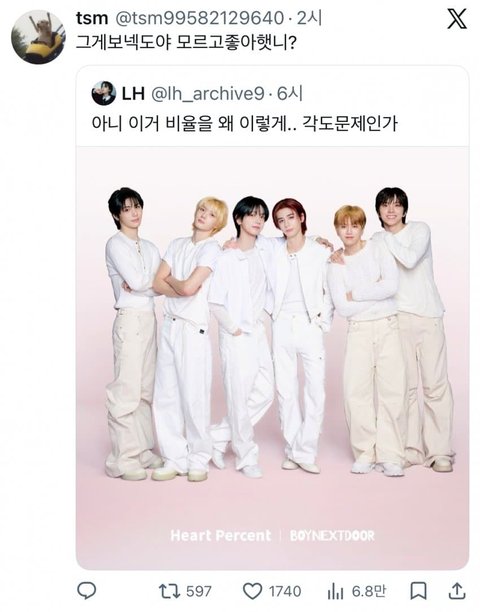
Task: Open the 2시 post timestamp
Action: pos(309,18)
